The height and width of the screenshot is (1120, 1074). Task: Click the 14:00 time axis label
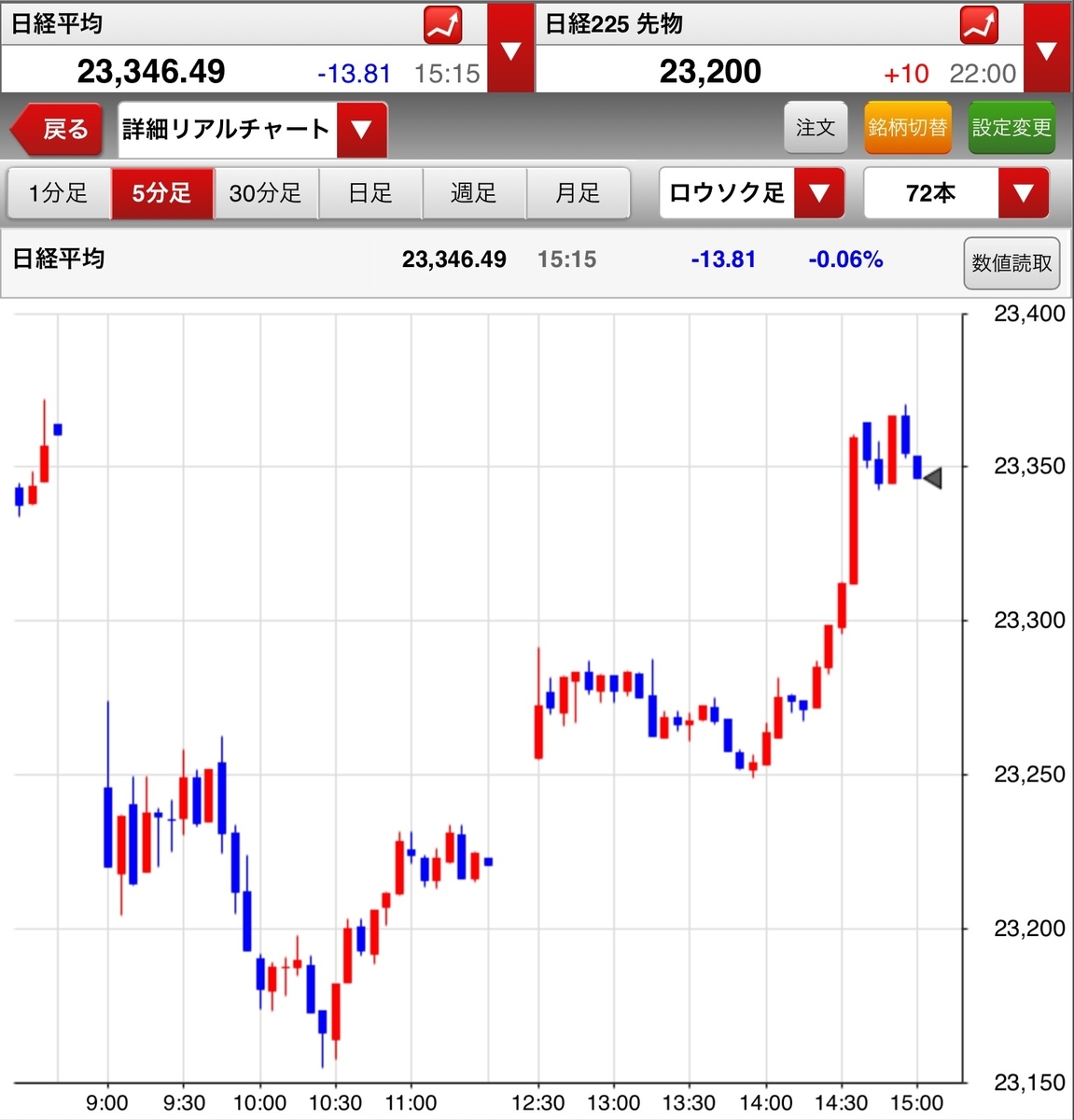(x=766, y=1103)
